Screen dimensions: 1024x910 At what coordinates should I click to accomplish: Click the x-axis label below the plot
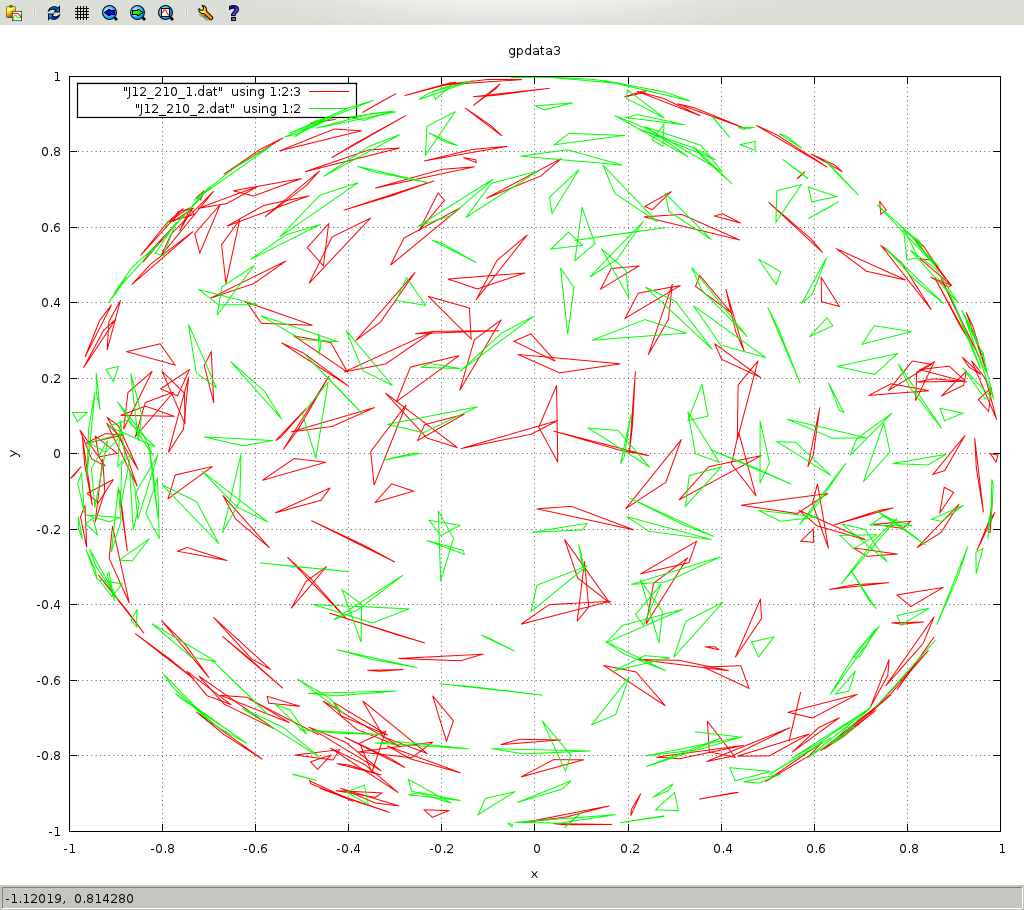point(534,874)
